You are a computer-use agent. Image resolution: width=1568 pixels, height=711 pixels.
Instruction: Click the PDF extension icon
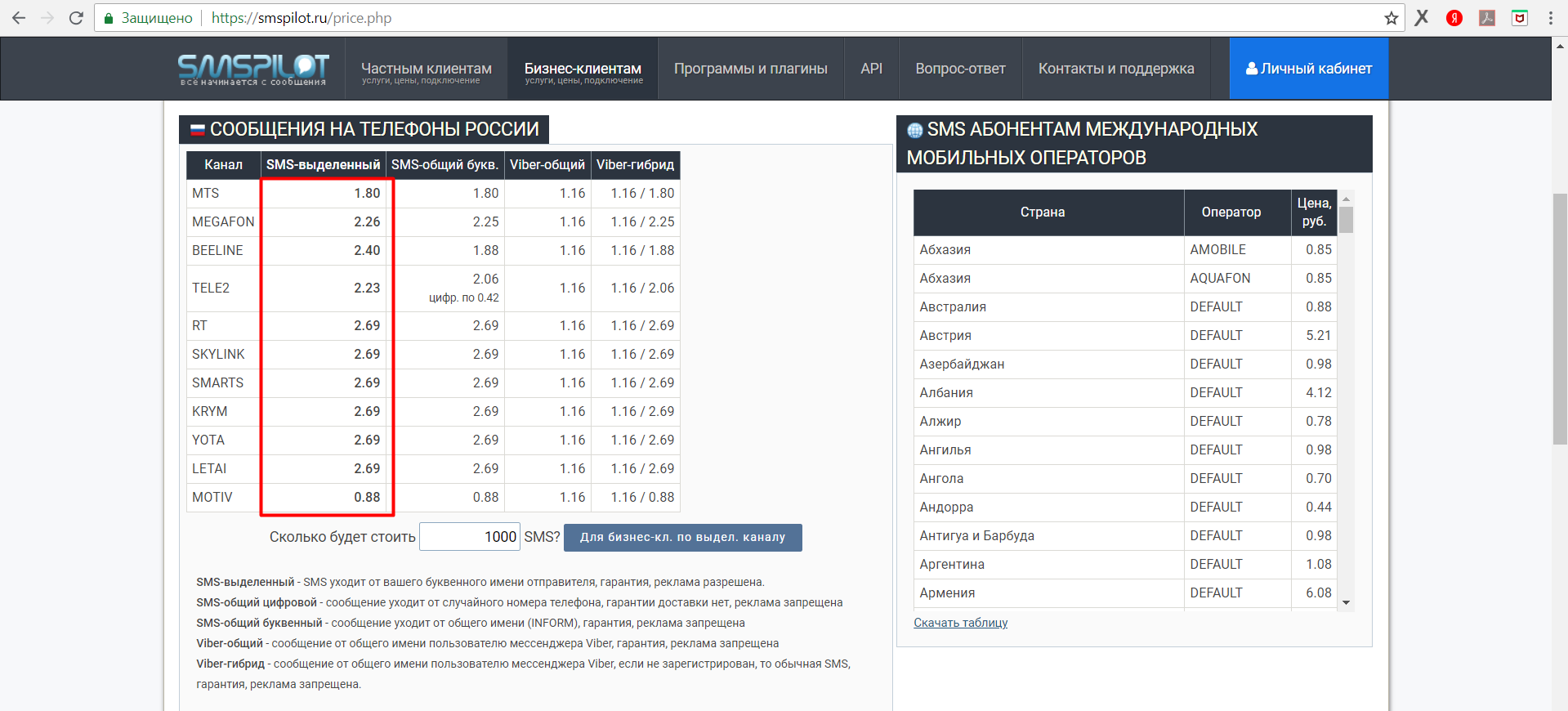click(x=1487, y=18)
